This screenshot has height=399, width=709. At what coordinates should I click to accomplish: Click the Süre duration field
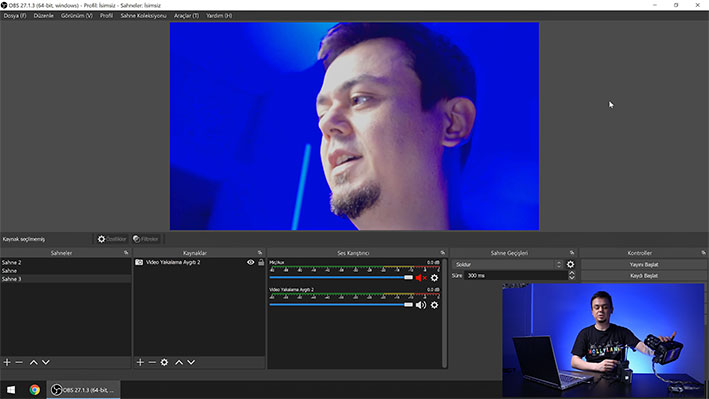click(515, 276)
